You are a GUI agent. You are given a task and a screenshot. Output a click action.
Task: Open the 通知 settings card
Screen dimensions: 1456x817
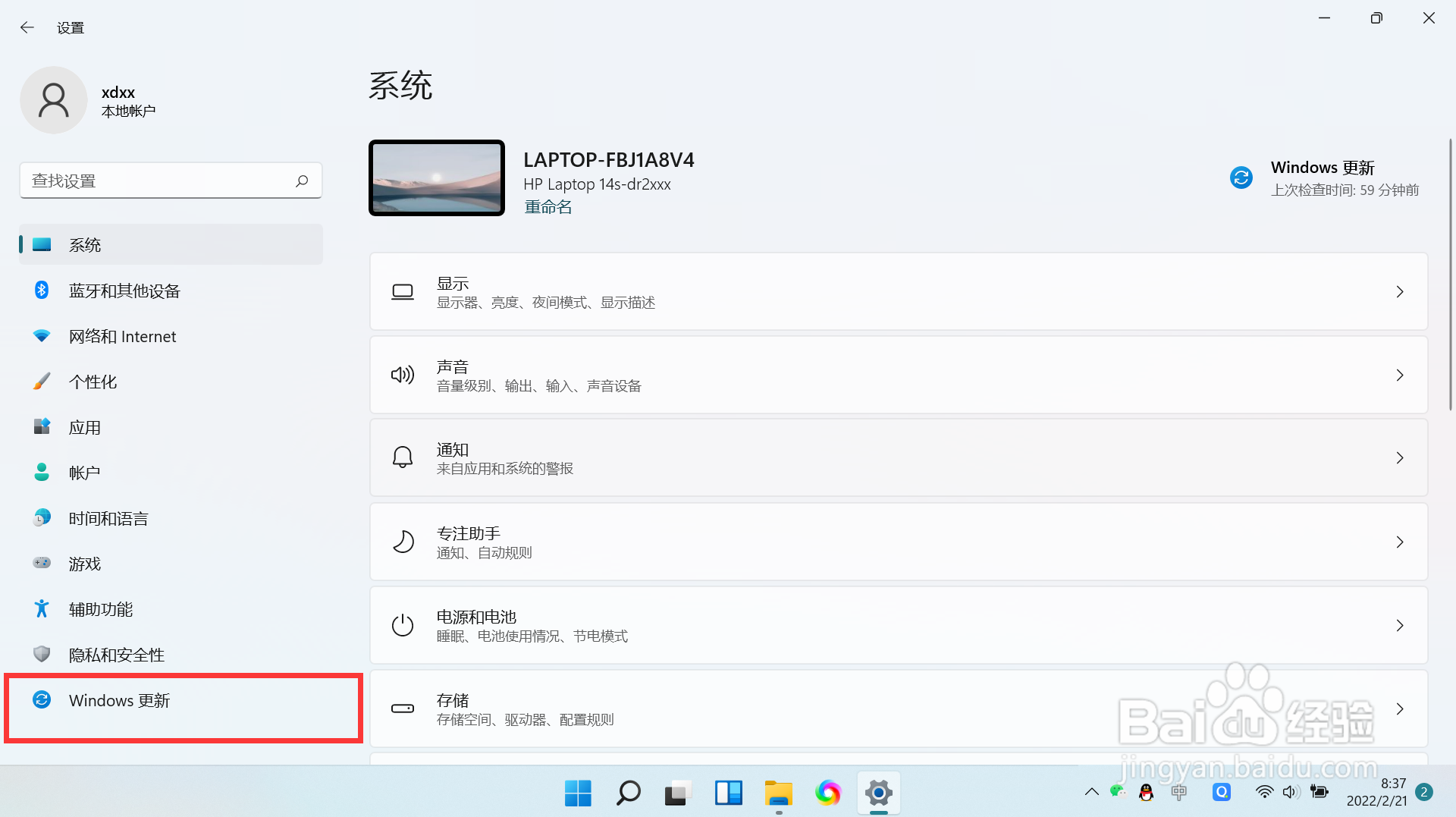click(x=899, y=458)
